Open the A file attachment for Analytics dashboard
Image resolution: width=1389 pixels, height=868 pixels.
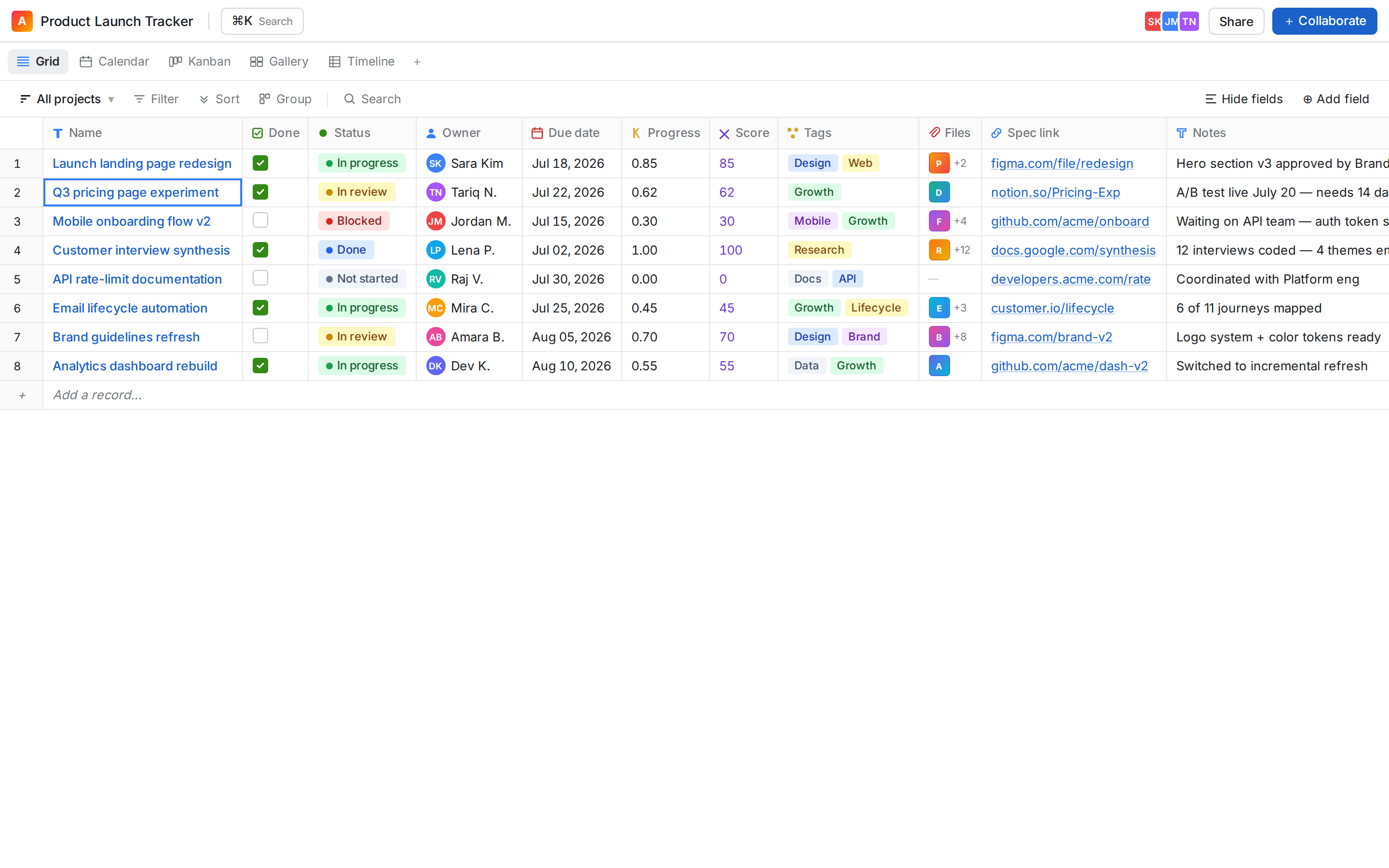coord(939,366)
